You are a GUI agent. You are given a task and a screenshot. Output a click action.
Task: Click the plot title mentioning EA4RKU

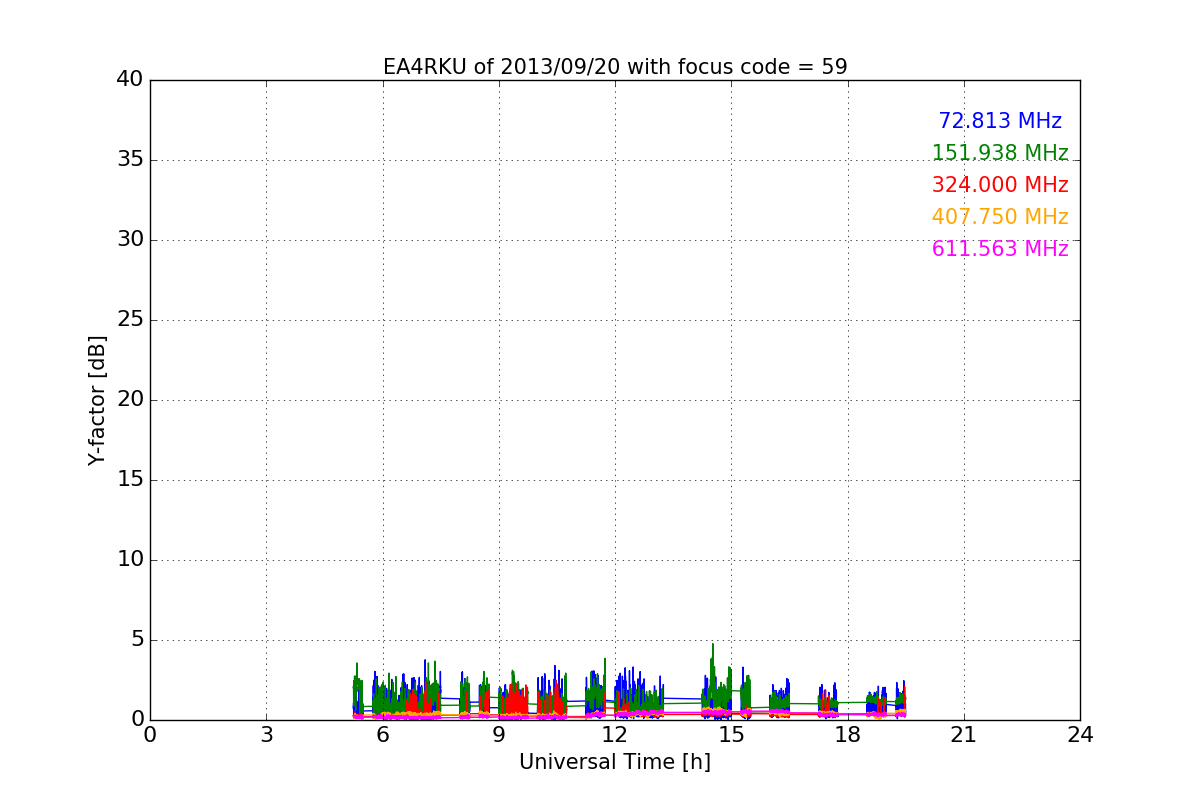coord(615,67)
